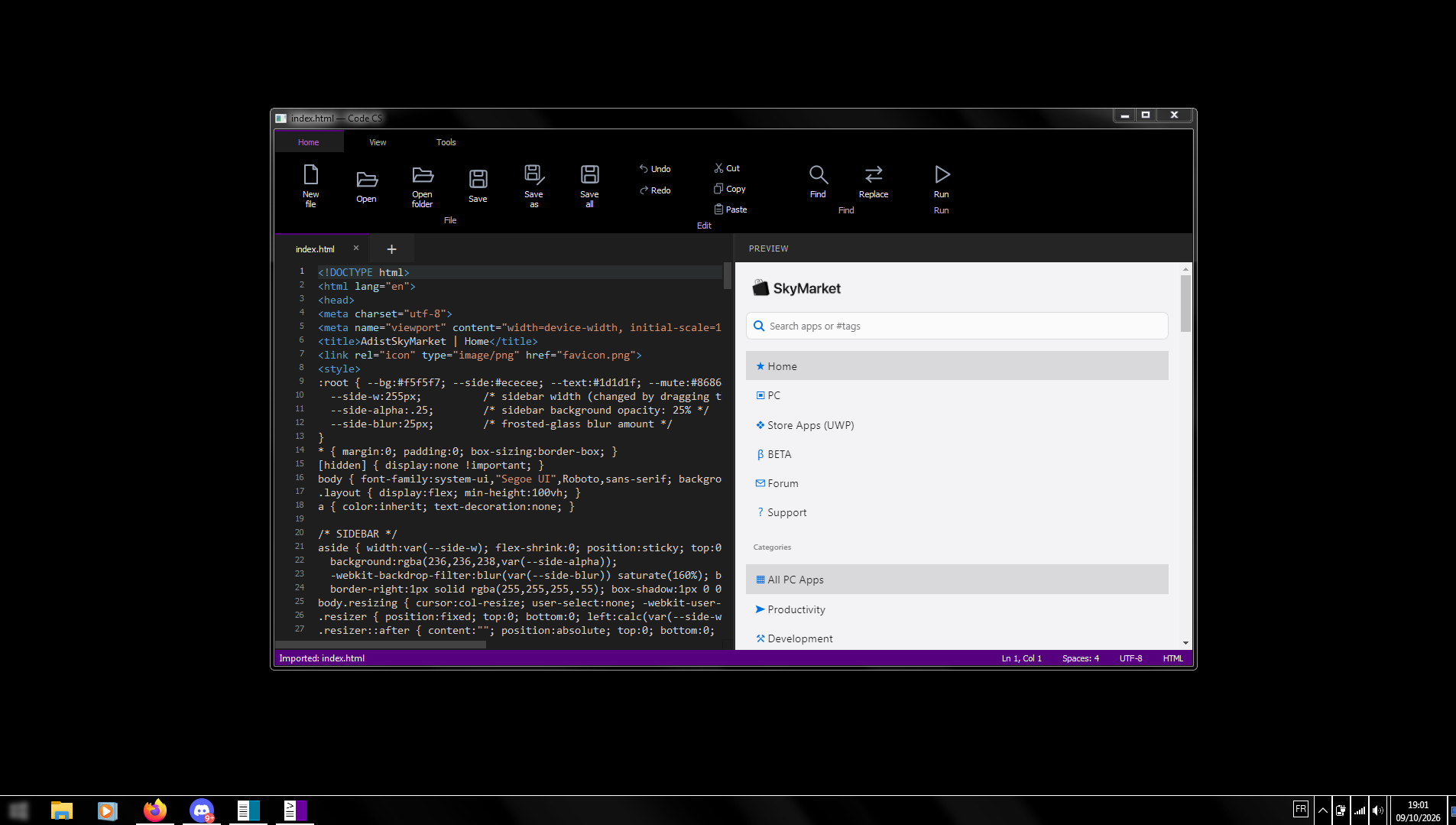Open folder using the ribbon icon
The height and width of the screenshot is (825, 1456).
[x=422, y=186]
